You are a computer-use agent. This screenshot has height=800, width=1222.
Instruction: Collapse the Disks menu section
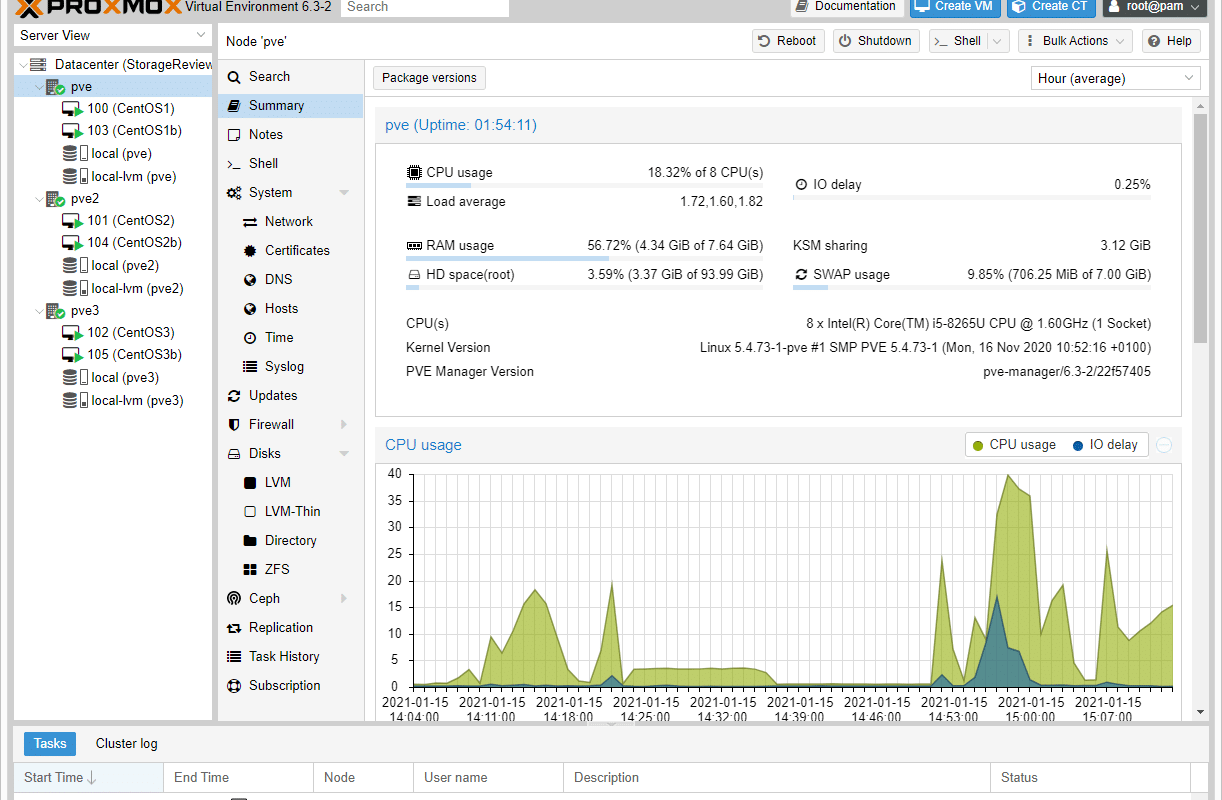tap(344, 454)
